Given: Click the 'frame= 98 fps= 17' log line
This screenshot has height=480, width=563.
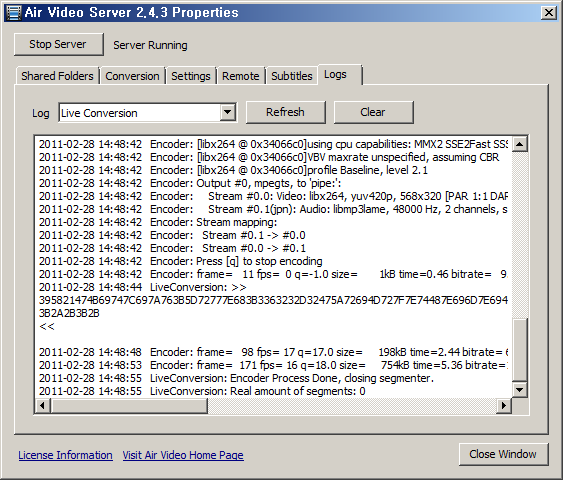Looking at the screenshot, I should coord(274,352).
